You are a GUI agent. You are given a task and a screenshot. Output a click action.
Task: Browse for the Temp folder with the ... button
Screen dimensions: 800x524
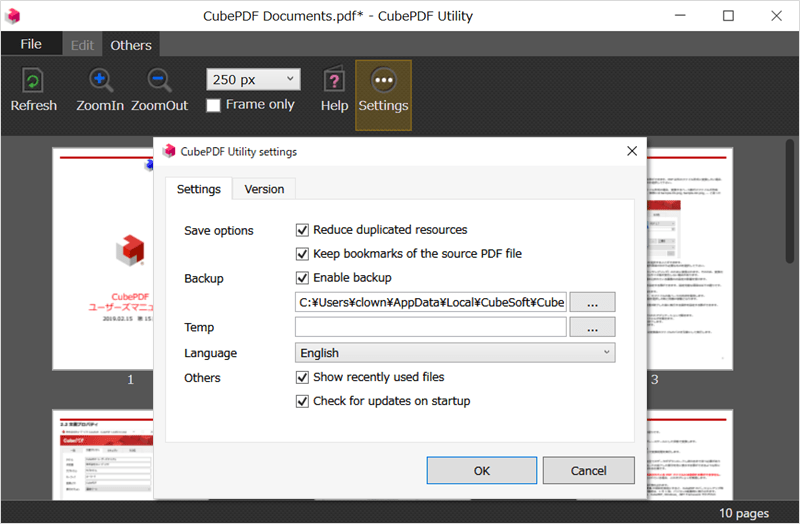click(592, 328)
